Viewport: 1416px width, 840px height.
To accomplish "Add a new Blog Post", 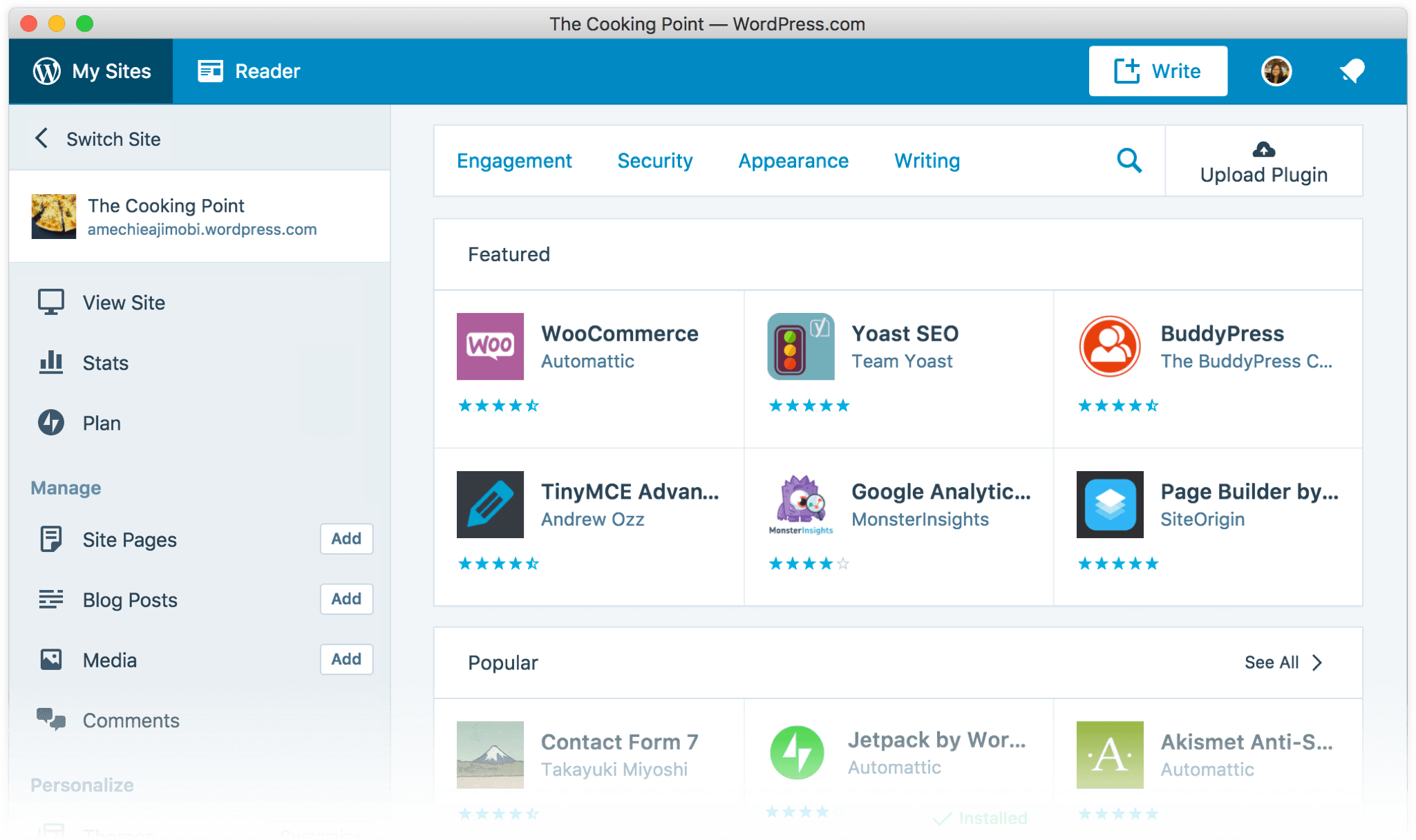I will (x=346, y=599).
